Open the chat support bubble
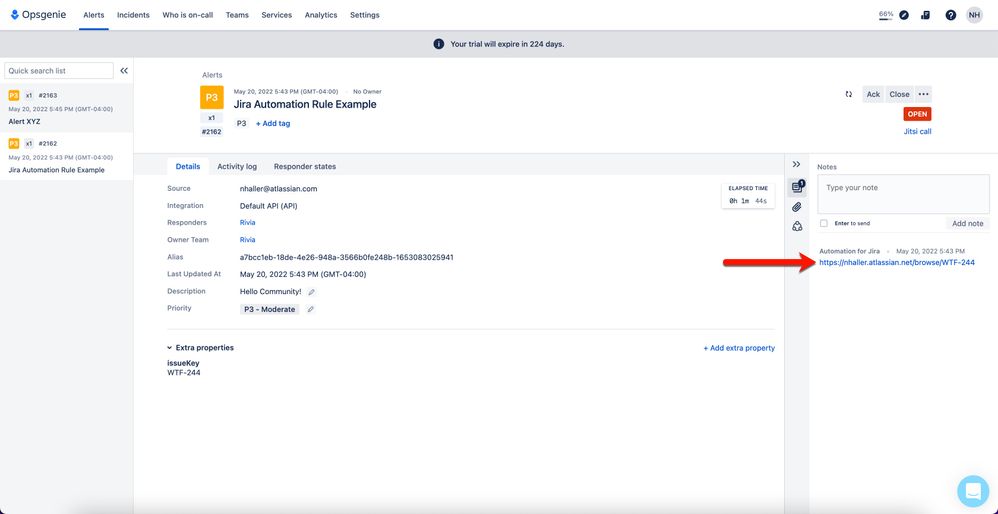 973,491
